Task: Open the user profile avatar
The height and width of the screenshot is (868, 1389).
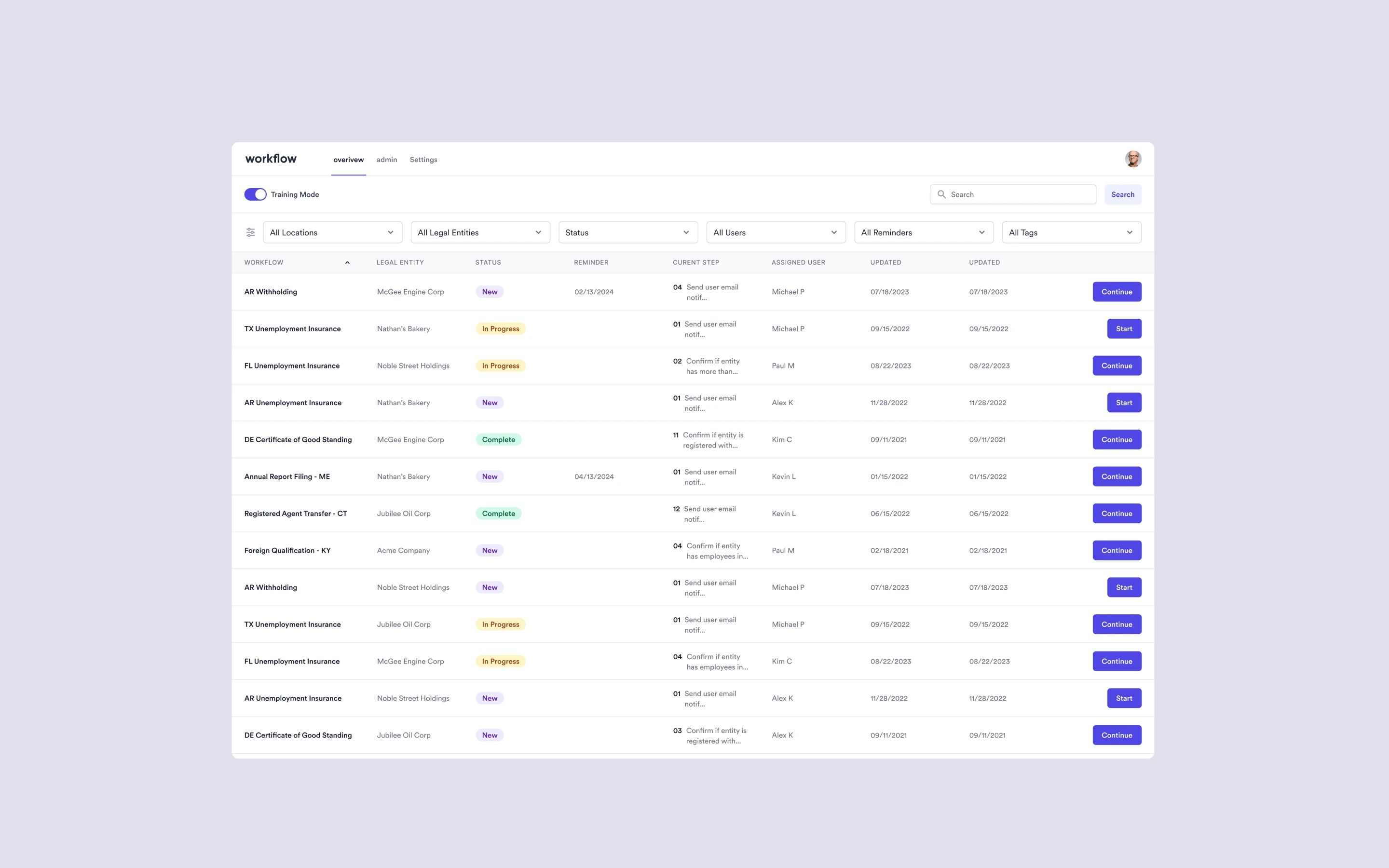Action: [x=1132, y=159]
